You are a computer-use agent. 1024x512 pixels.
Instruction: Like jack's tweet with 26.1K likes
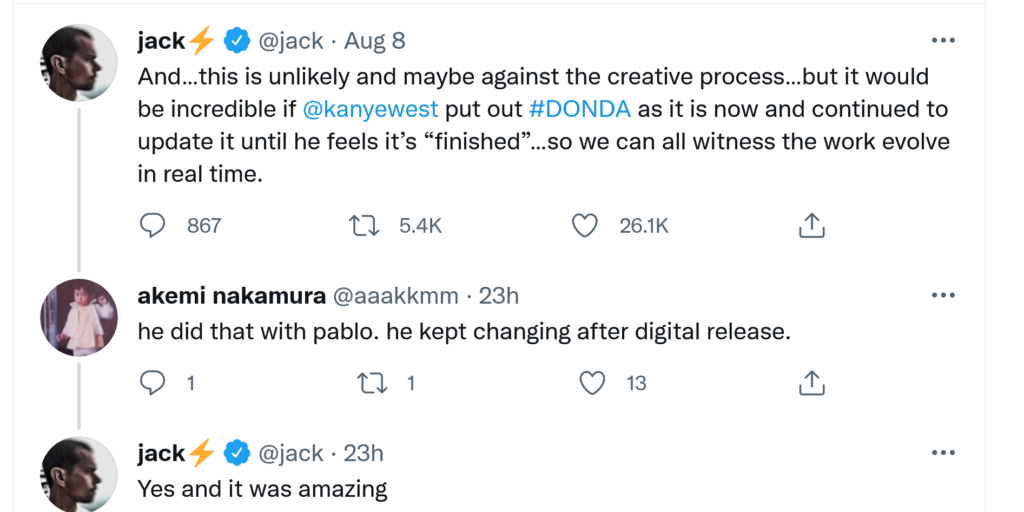pos(584,226)
